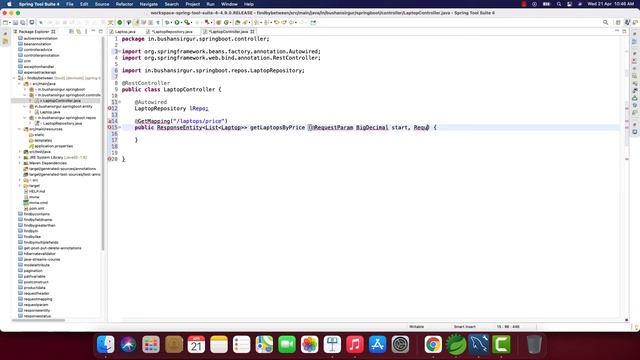The image size is (640, 360).
Task: Expand the src/test/java folder
Action: [20, 152]
